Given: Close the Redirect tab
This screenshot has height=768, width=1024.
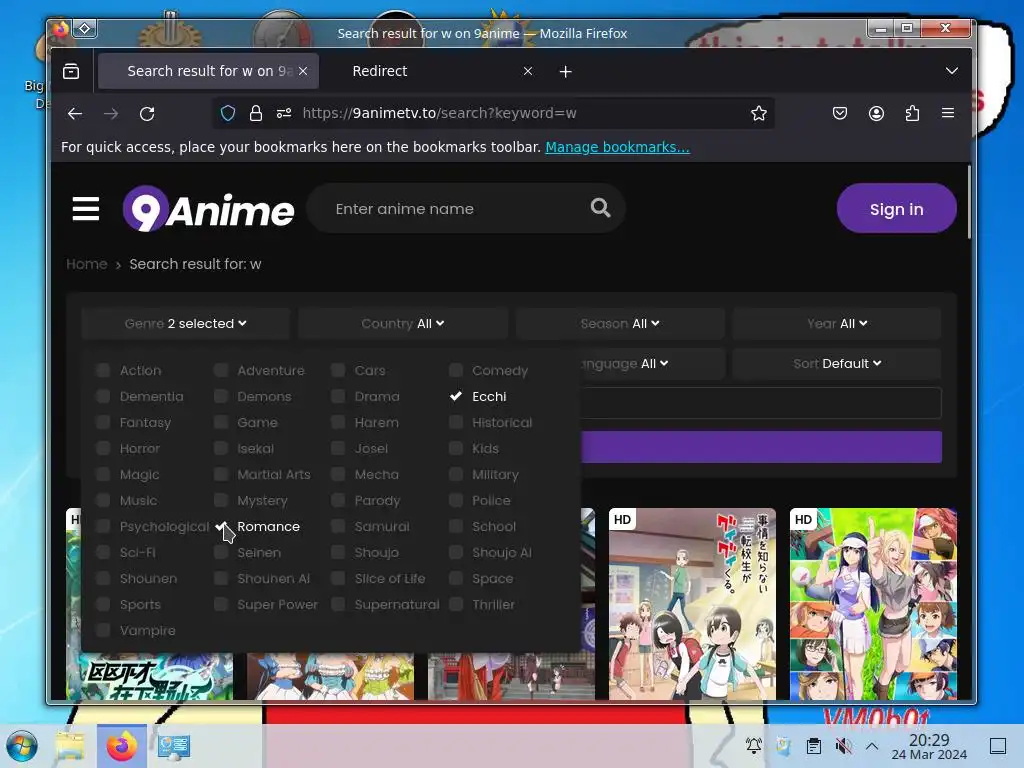Looking at the screenshot, I should point(528,71).
